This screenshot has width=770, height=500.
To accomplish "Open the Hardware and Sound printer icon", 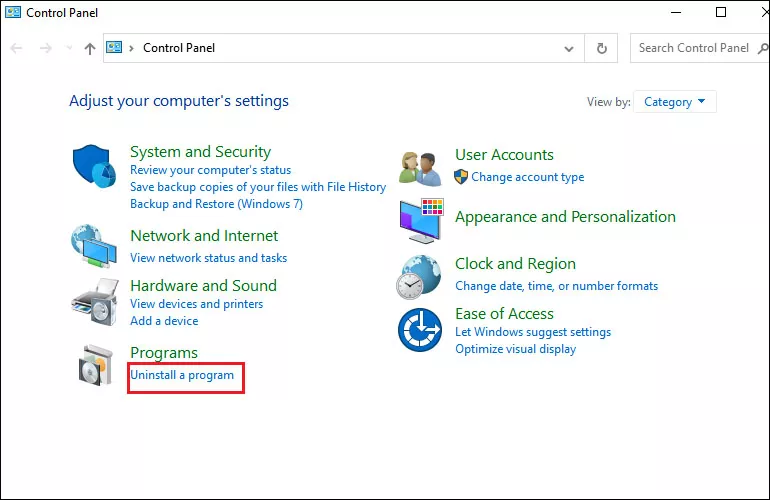I will pos(95,302).
